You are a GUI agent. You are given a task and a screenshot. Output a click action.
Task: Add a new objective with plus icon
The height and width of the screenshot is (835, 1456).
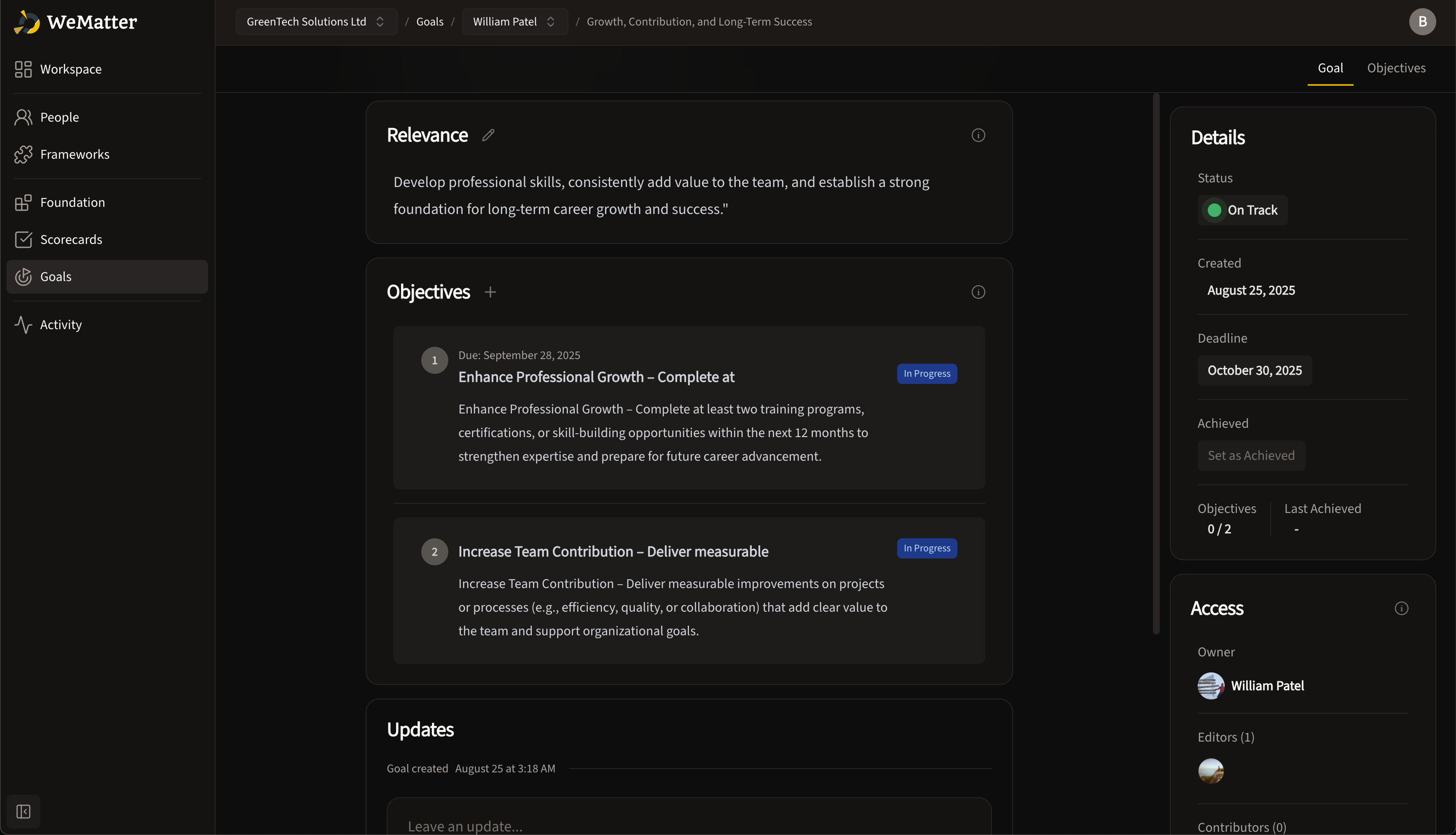(x=490, y=292)
